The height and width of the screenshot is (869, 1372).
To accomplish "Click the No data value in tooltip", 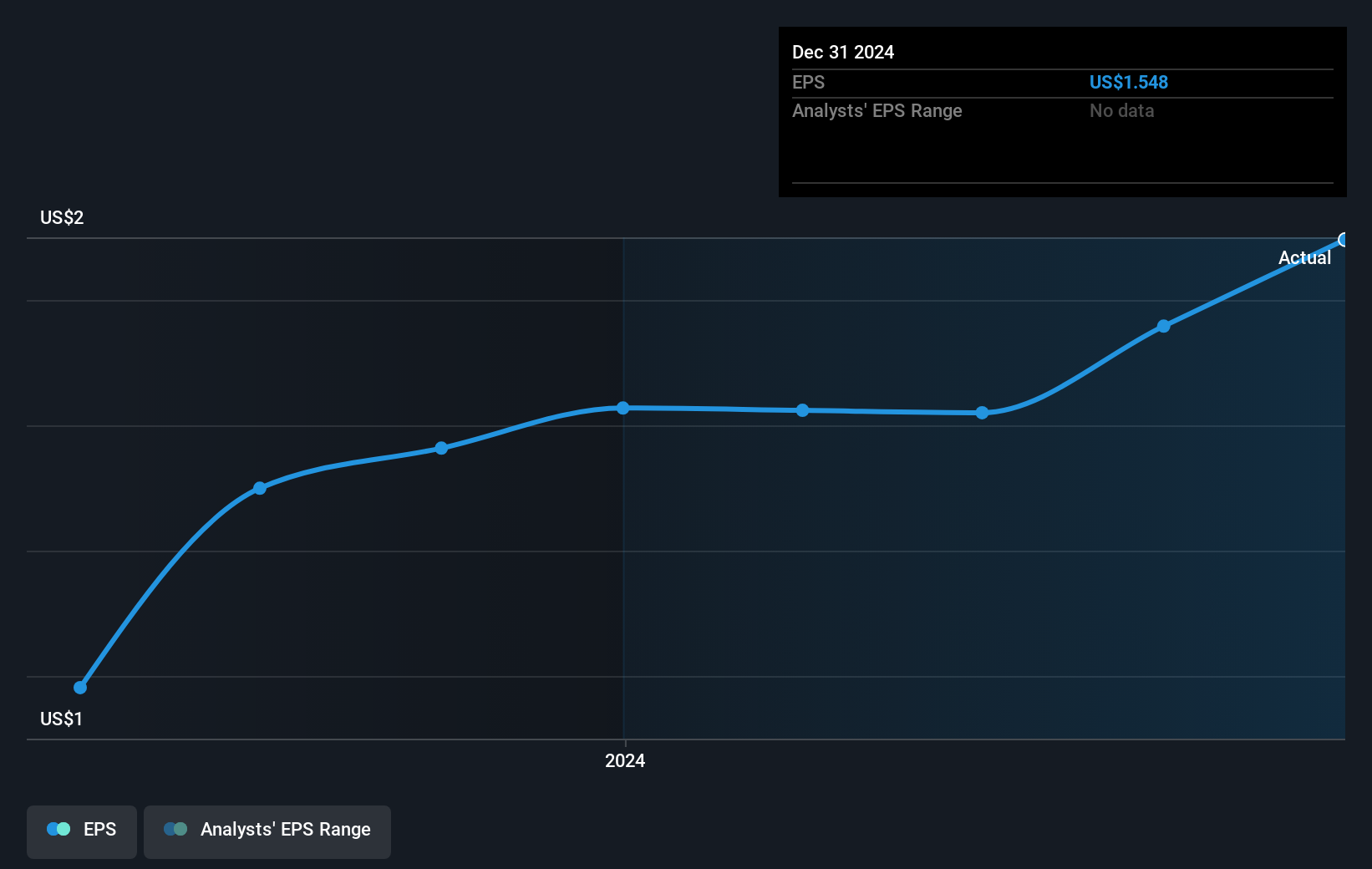I will pos(1122,111).
